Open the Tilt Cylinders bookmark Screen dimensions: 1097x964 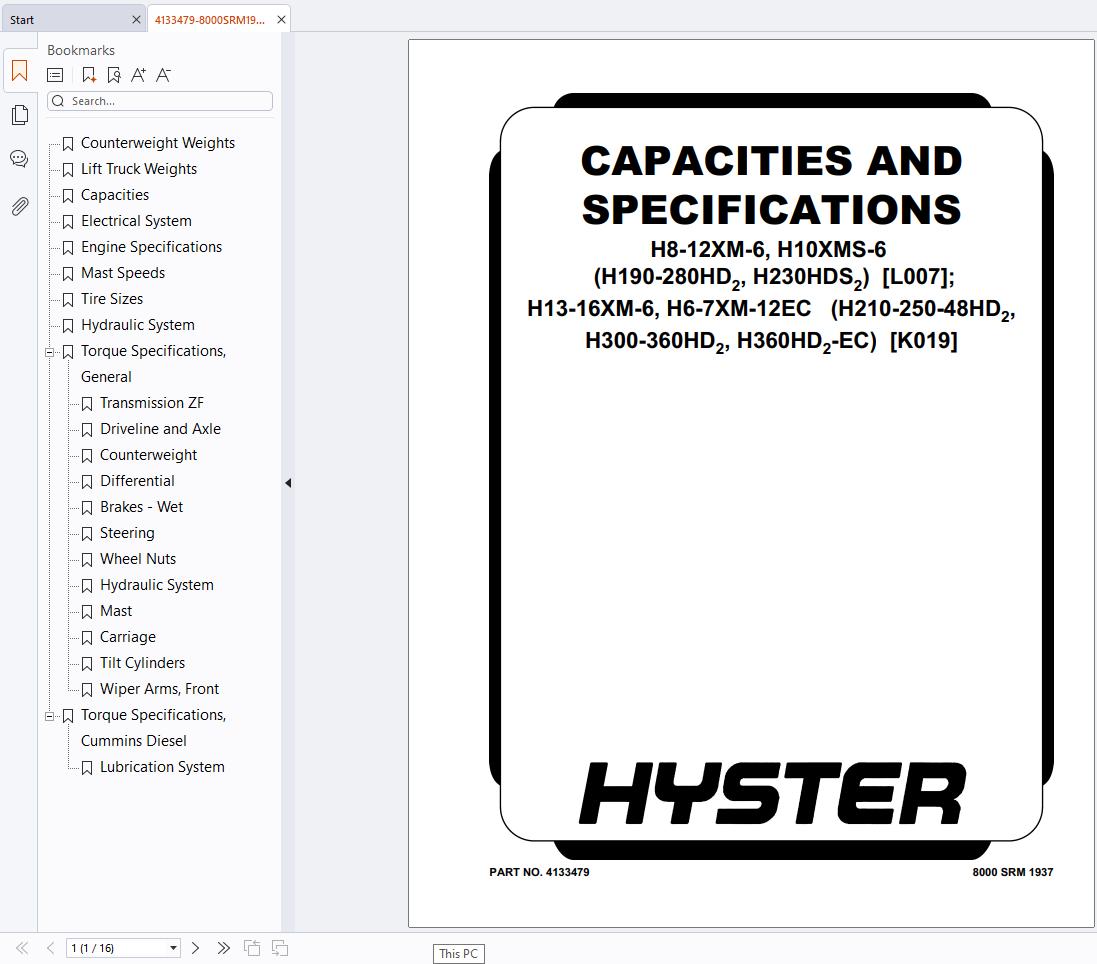[142, 662]
